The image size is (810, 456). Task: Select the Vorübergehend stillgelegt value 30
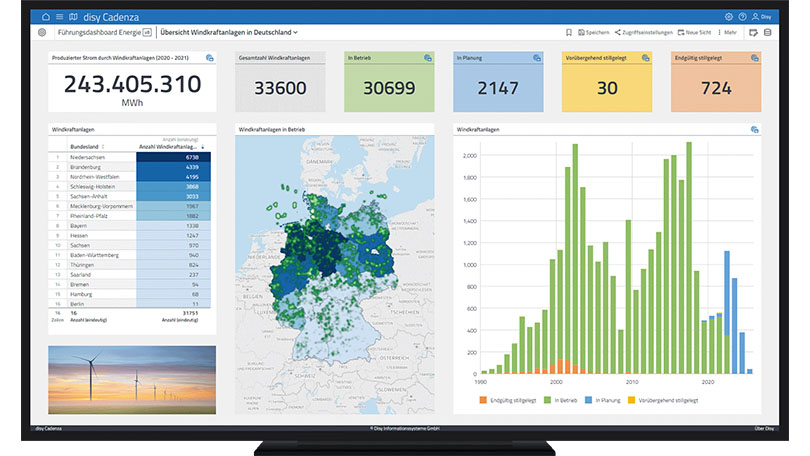pyautogui.click(x=607, y=88)
